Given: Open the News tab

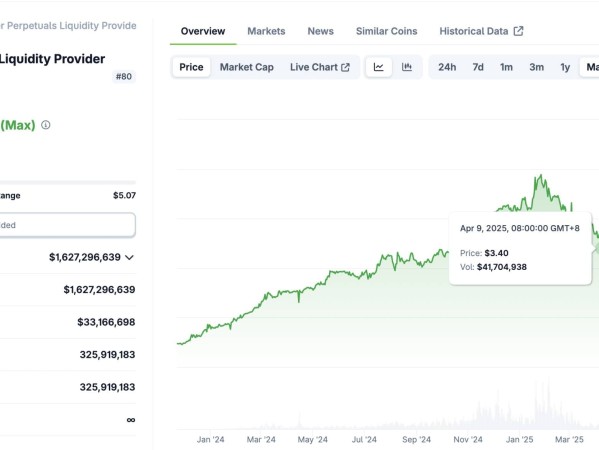Looking at the screenshot, I should pos(321,31).
